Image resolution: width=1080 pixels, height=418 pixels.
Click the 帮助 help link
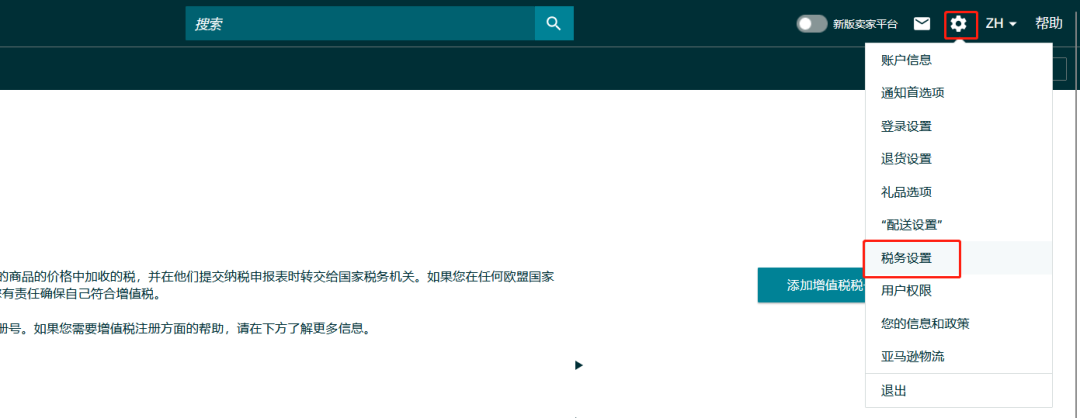[x=1049, y=24]
